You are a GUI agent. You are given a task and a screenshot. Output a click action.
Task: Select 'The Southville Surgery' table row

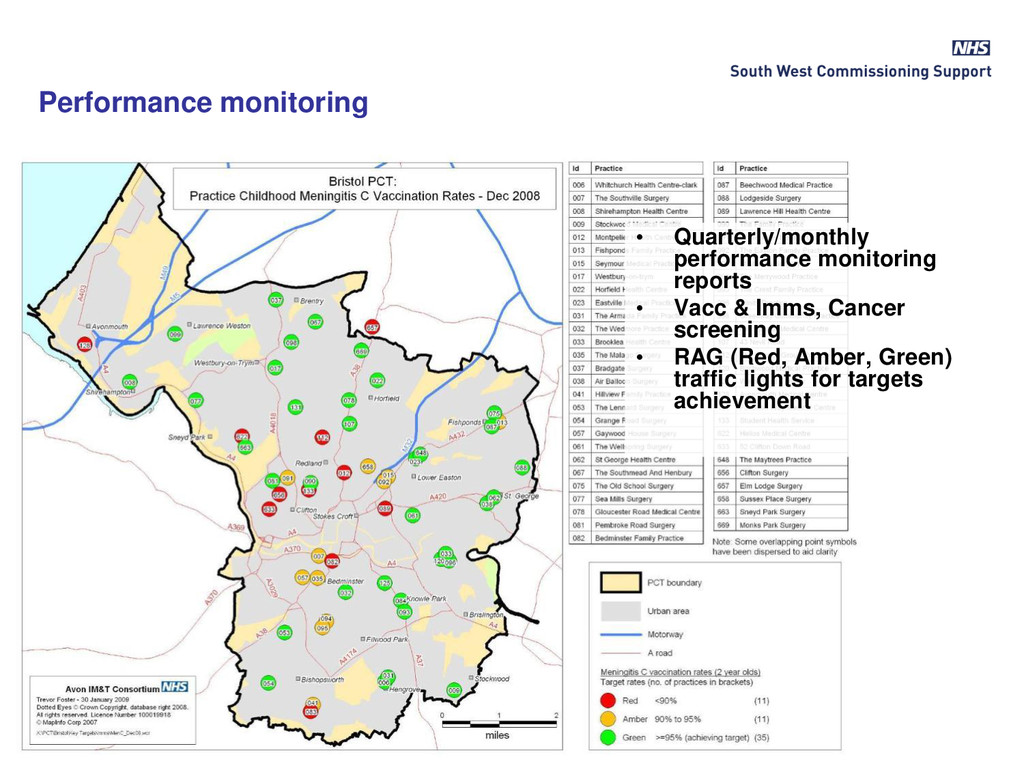point(636,198)
